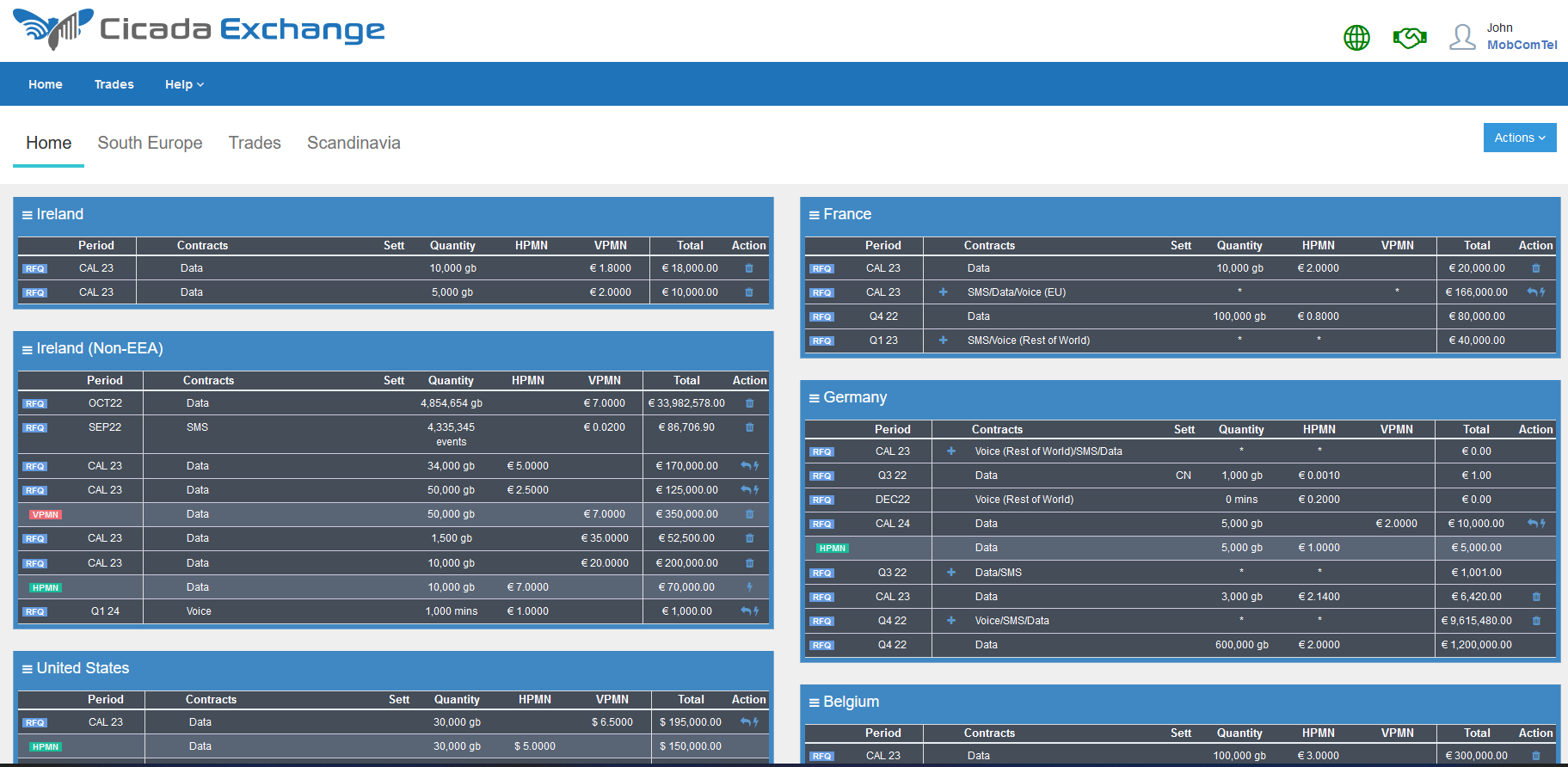Click trash icon on Germany €9,615,480.00 row
1568x767 pixels.
click(1535, 621)
